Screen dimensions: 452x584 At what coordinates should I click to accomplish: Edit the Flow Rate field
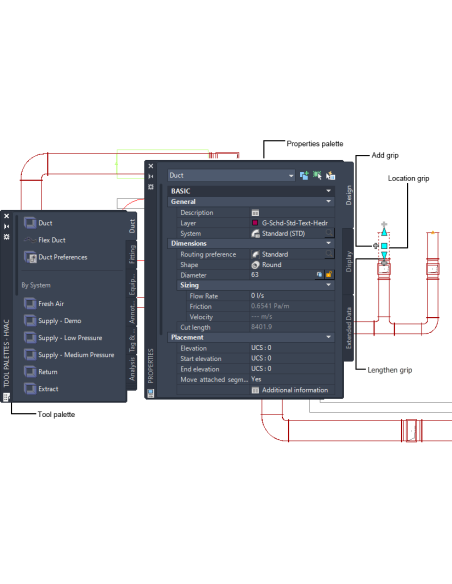coord(292,296)
